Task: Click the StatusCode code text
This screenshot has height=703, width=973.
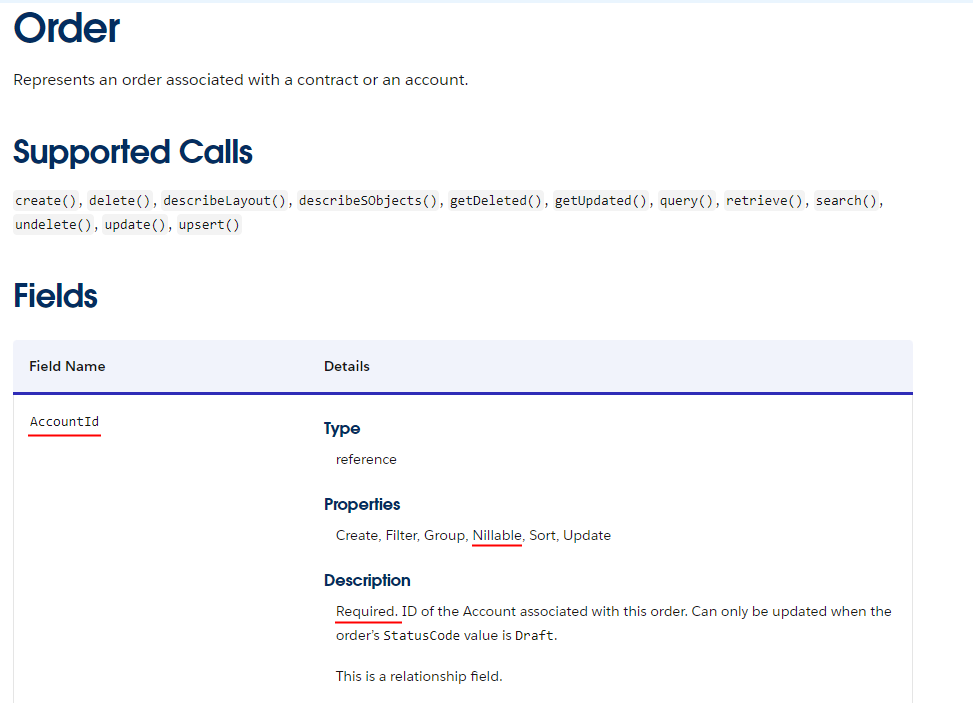Action: click(x=421, y=635)
